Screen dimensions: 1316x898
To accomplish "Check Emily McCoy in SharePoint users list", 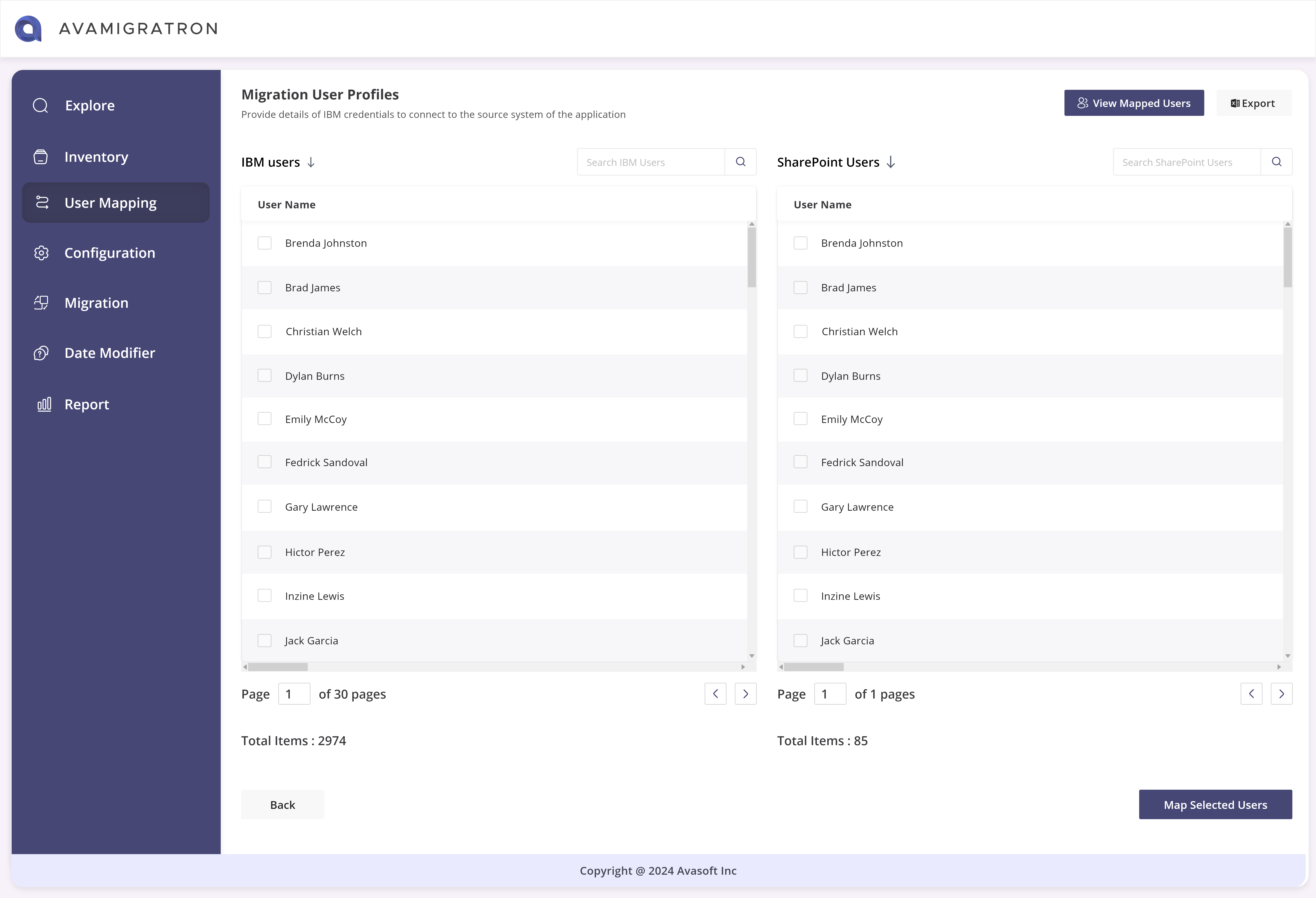I will point(800,418).
